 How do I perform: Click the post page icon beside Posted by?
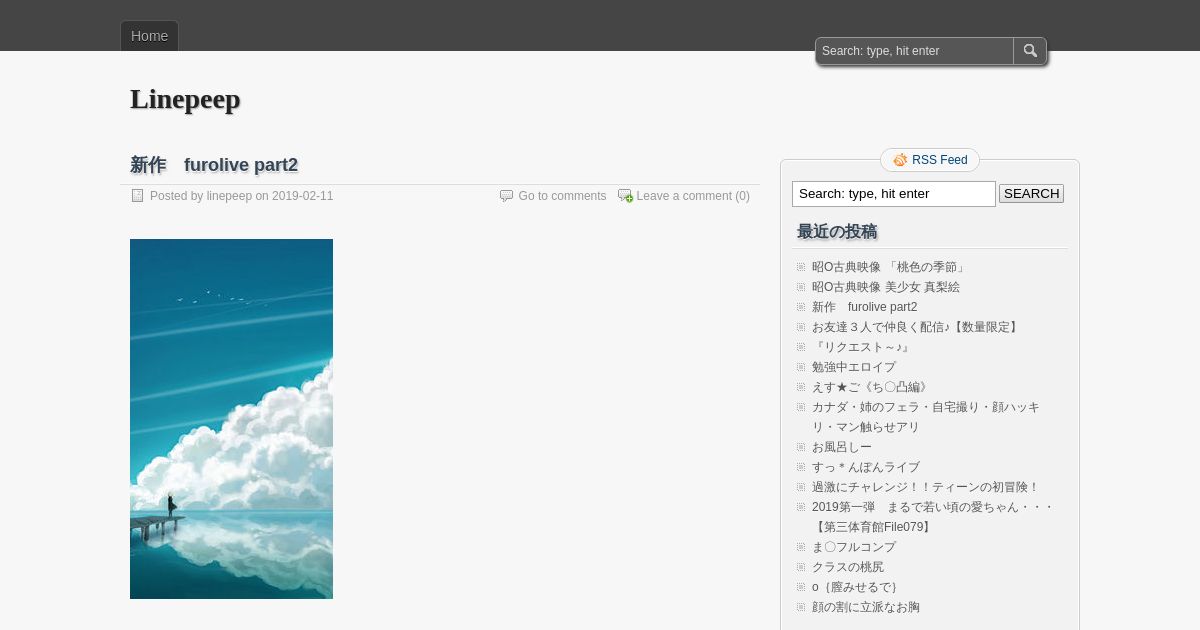pyautogui.click(x=138, y=196)
